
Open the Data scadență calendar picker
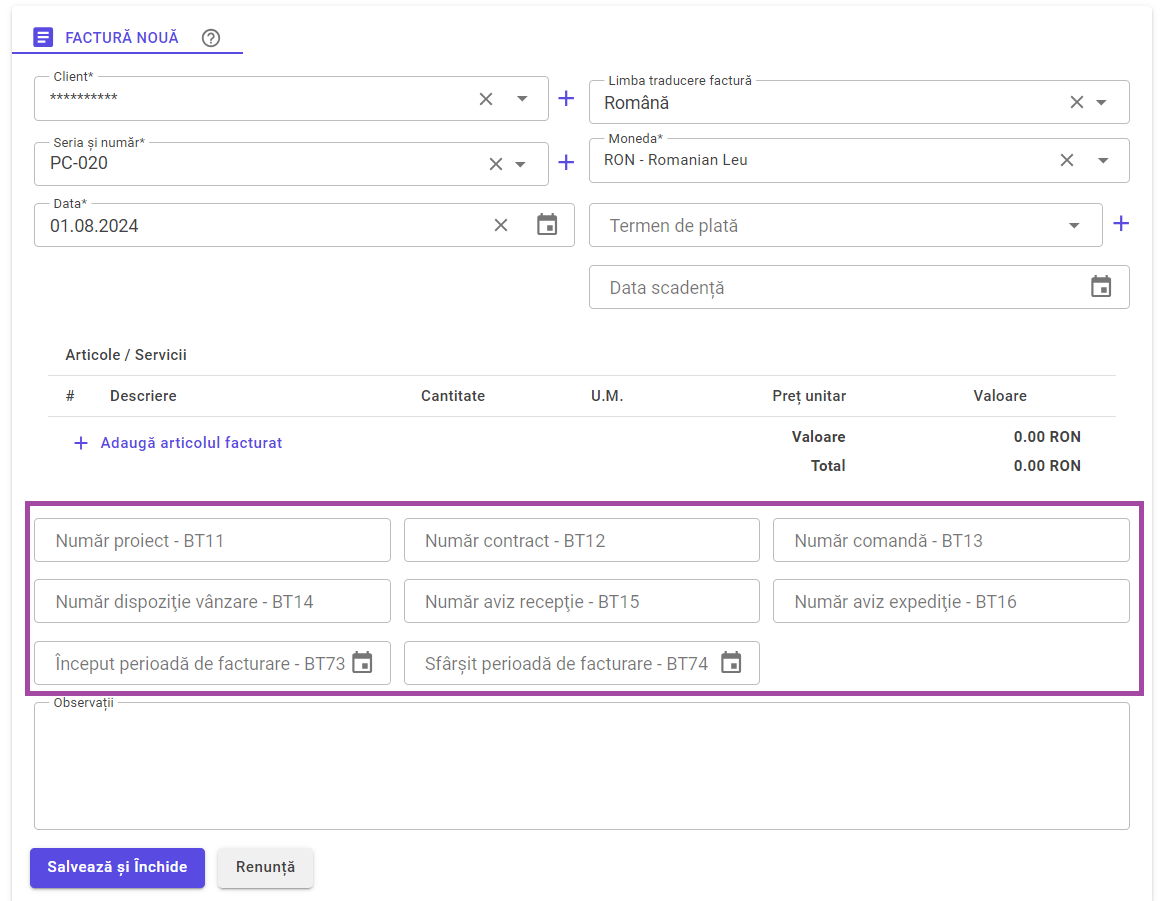pyautogui.click(x=1101, y=287)
